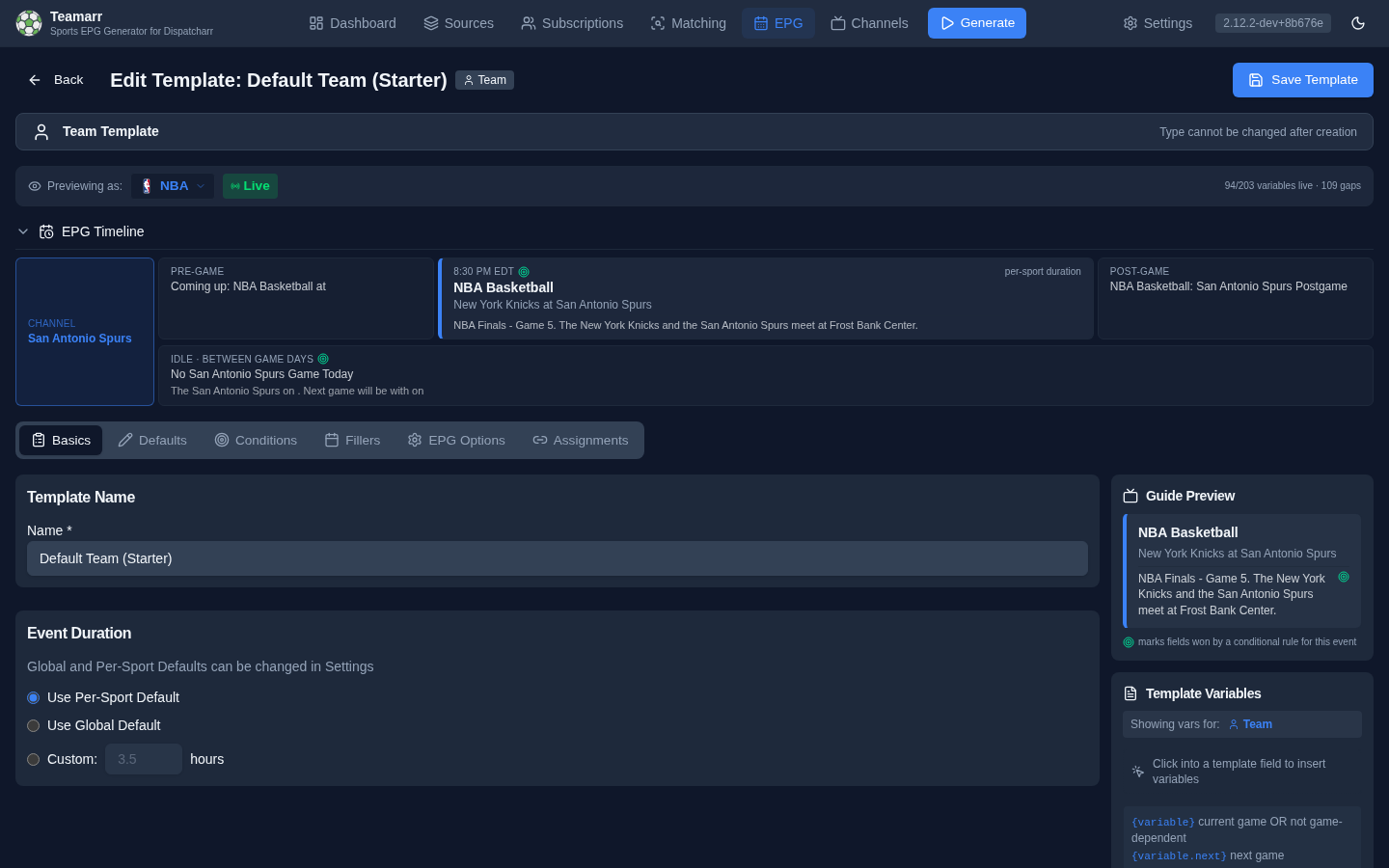Image resolution: width=1389 pixels, height=868 pixels.
Task: Open the Channels page
Action: point(869,23)
